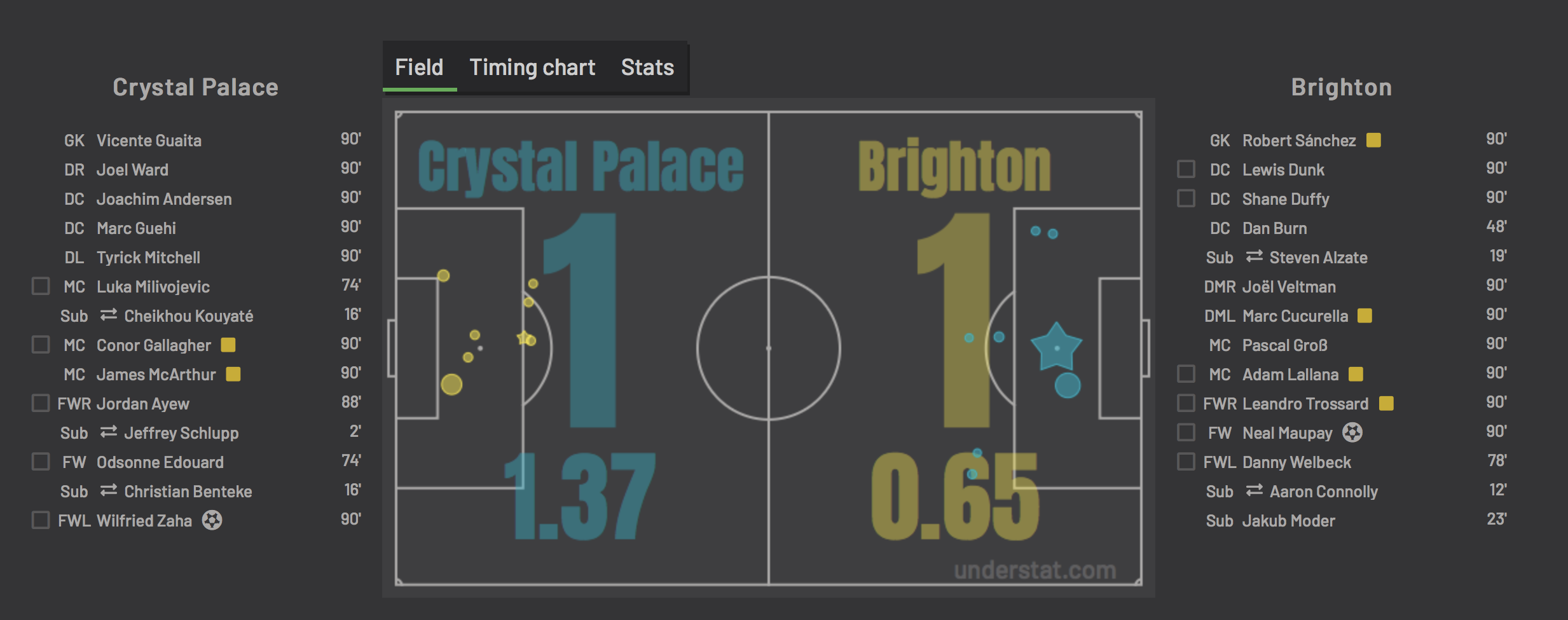Viewport: 1568px width, 620px height.
Task: Click the large blue shot circle below the star
Action: coord(1068,385)
